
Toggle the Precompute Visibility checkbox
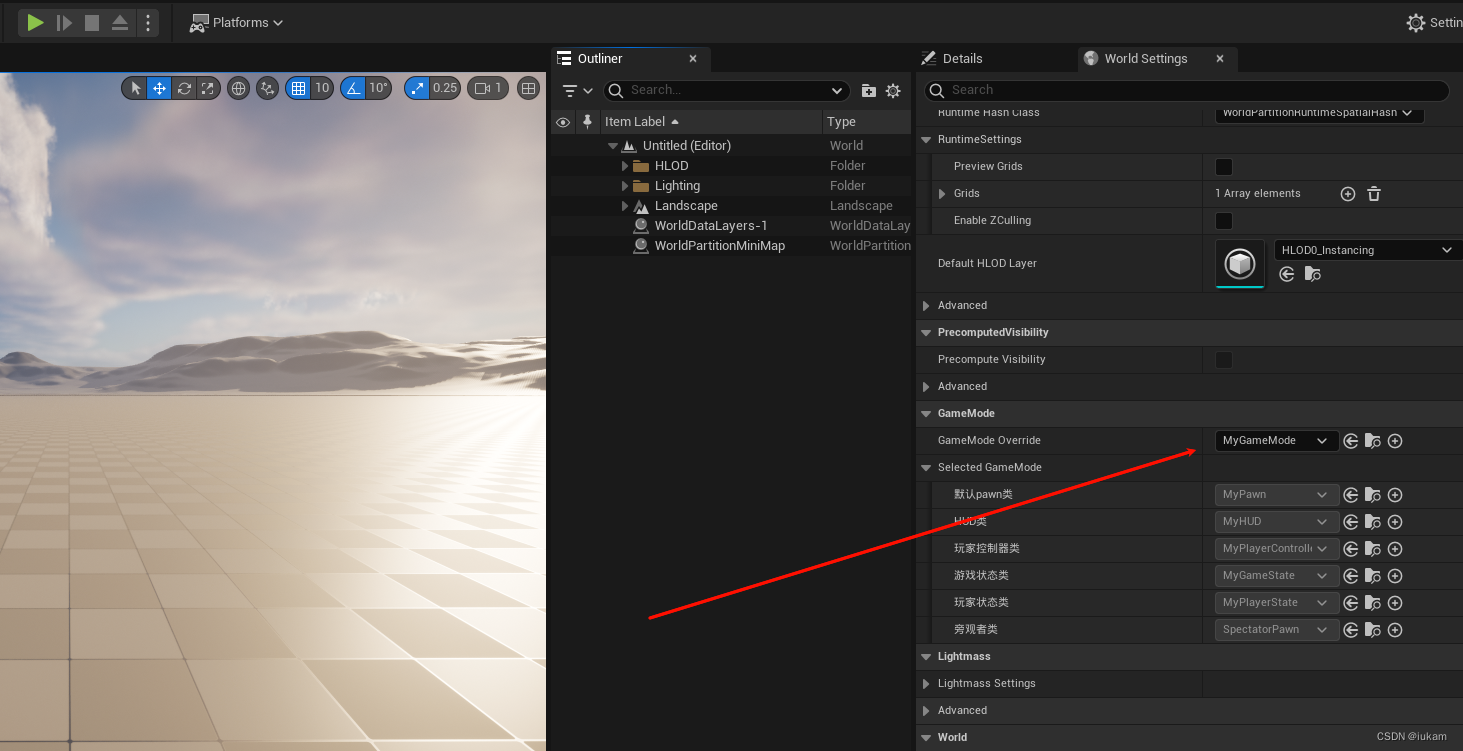[1224, 360]
